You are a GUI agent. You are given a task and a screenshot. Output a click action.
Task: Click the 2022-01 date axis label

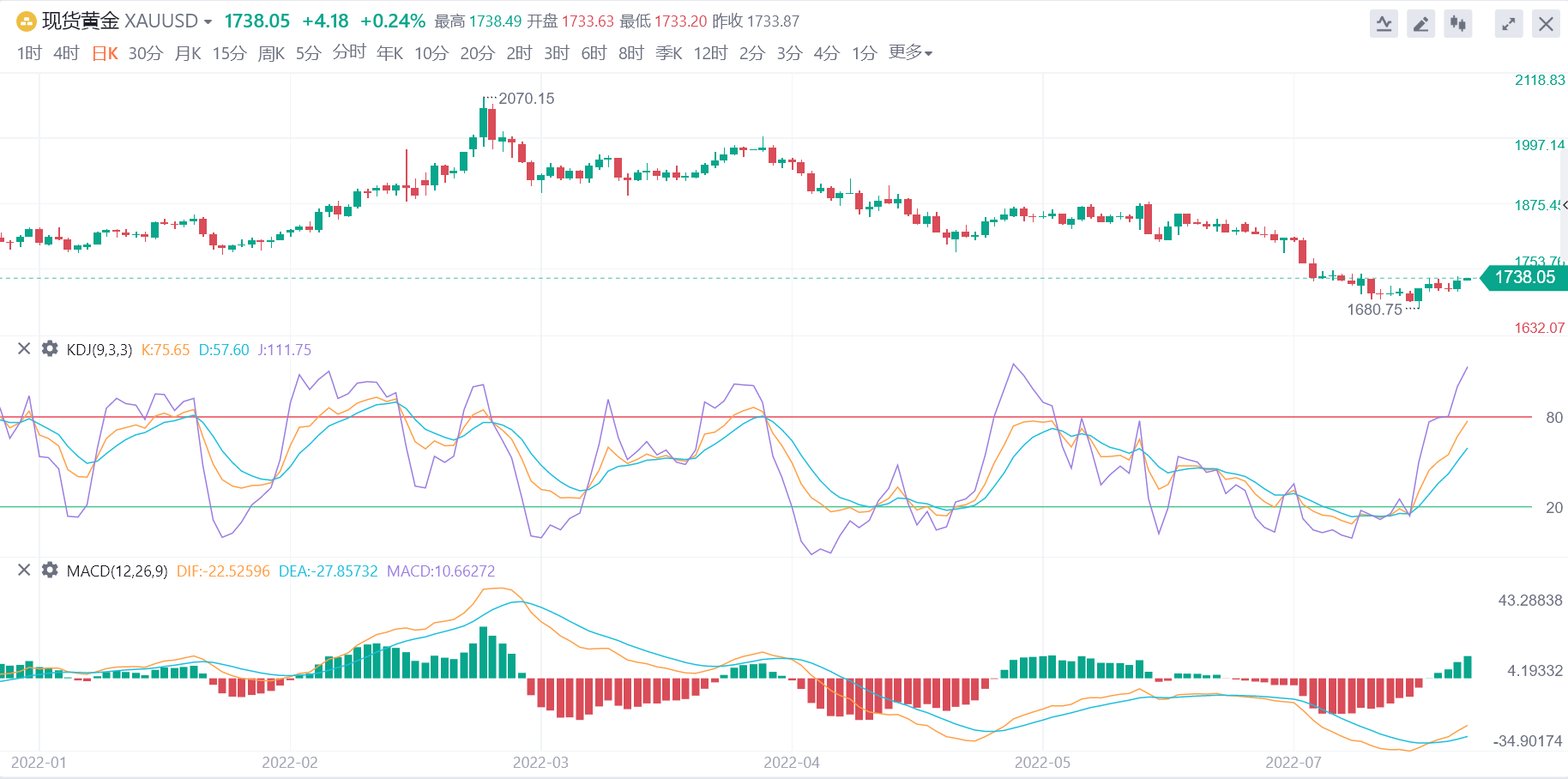39,762
